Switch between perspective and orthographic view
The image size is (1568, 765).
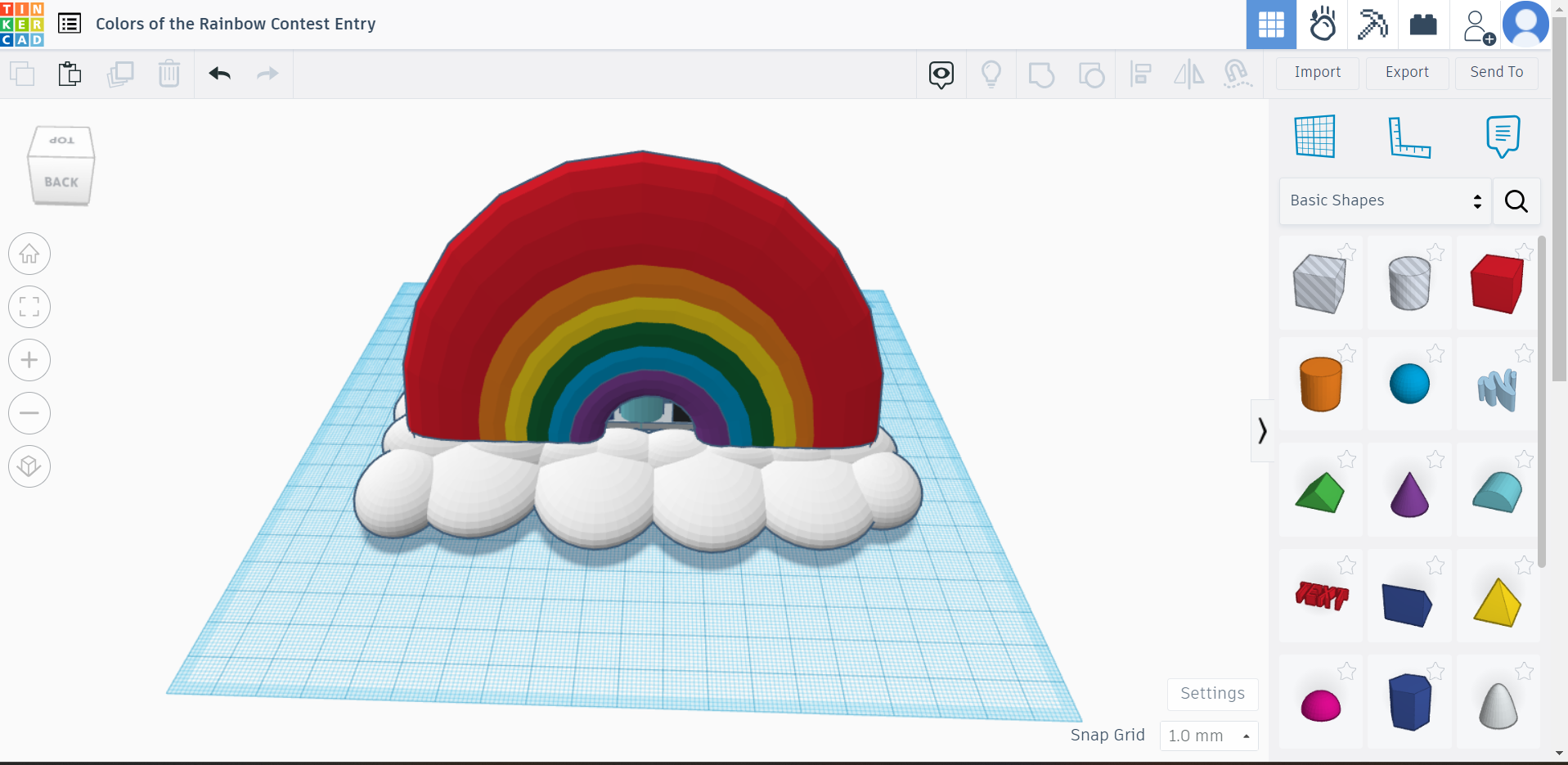[x=29, y=466]
